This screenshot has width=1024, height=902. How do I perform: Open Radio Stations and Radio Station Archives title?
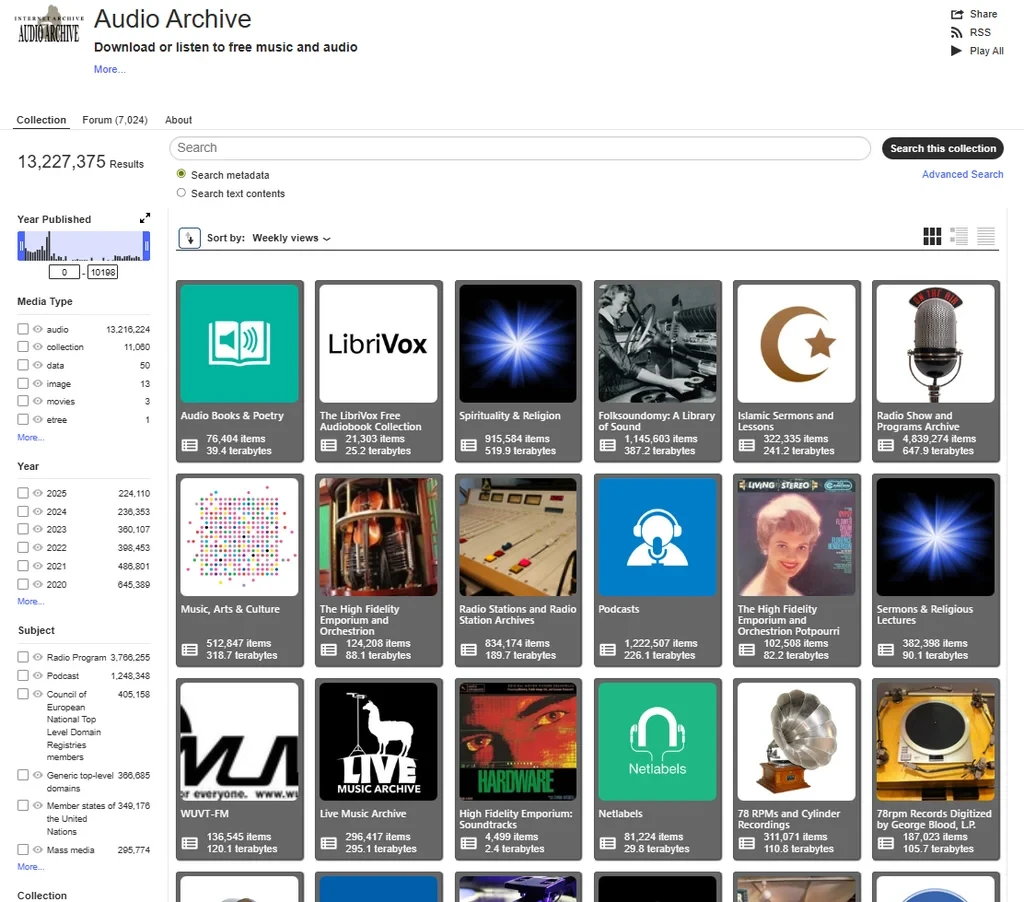(518, 615)
